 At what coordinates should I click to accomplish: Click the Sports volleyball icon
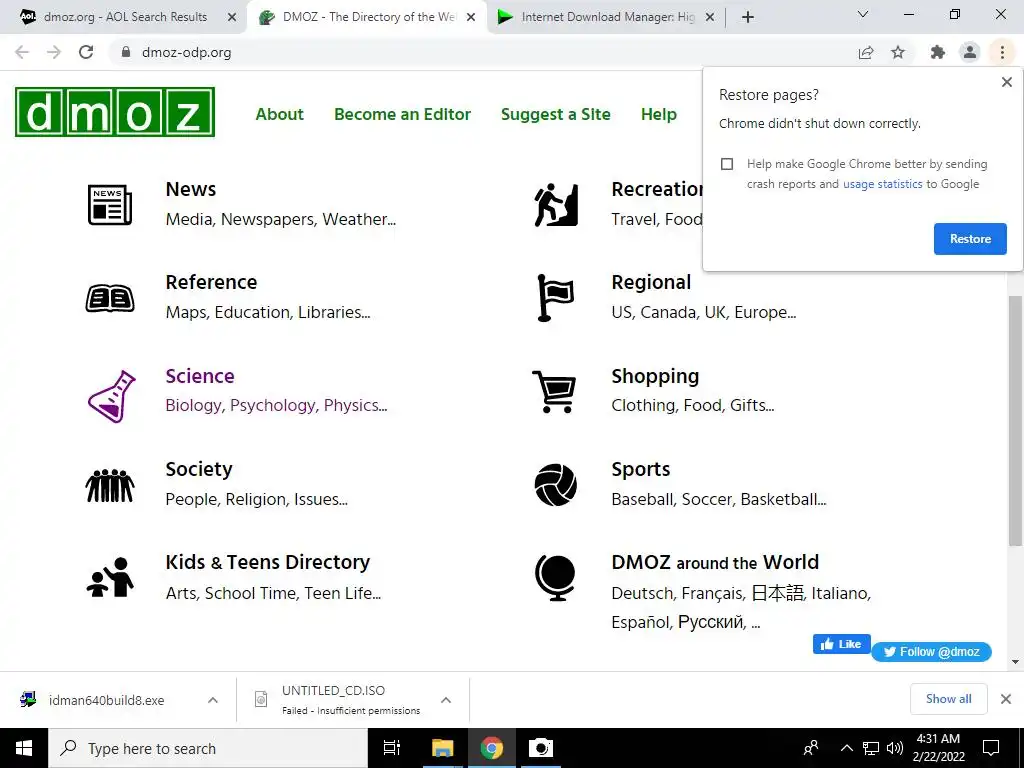pyautogui.click(x=556, y=485)
